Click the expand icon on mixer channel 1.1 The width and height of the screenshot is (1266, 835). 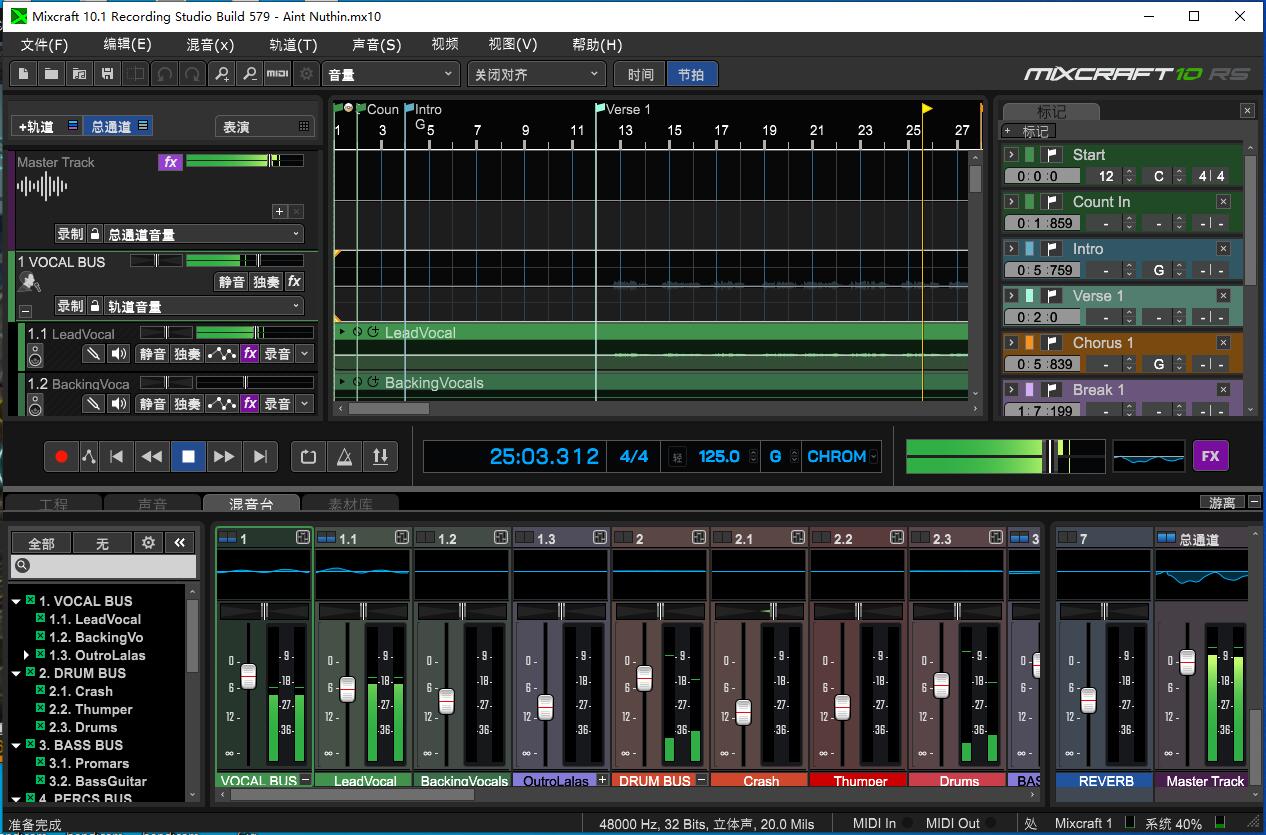[x=402, y=538]
